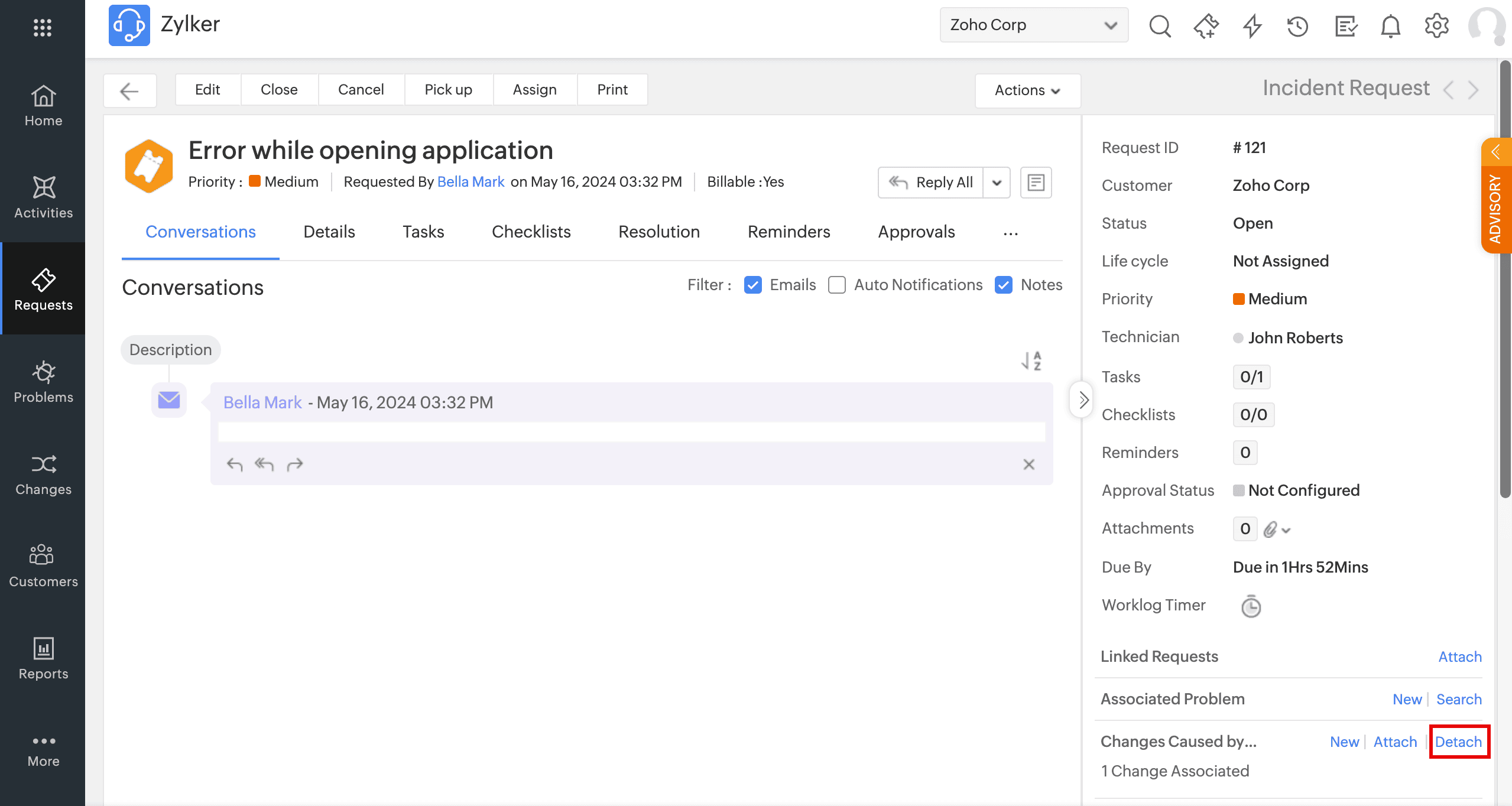Screen dimensions: 1512x806
Task: Click the Pick up button
Action: click(x=448, y=89)
